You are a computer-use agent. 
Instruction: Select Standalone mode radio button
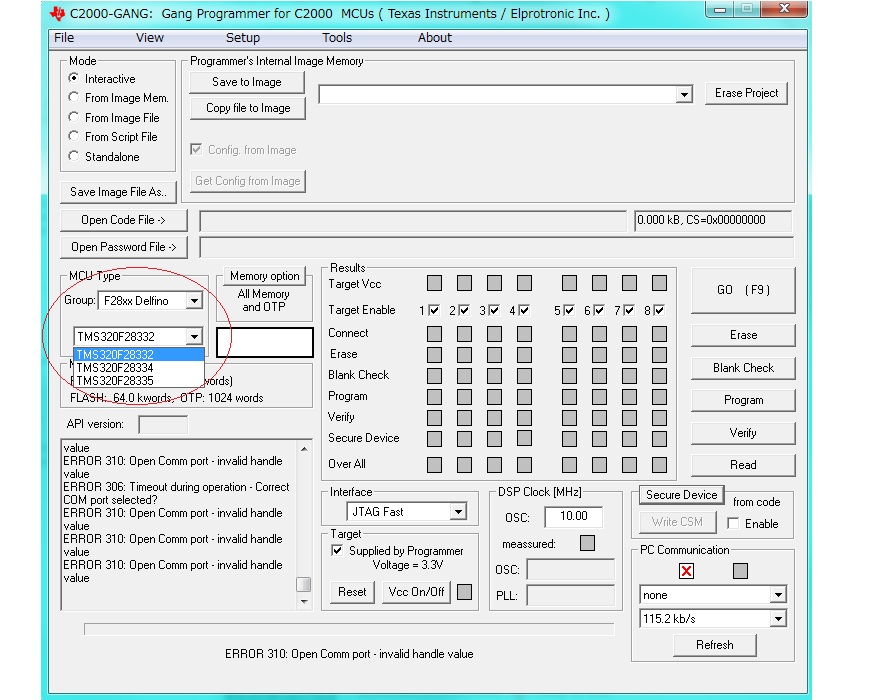click(73, 156)
